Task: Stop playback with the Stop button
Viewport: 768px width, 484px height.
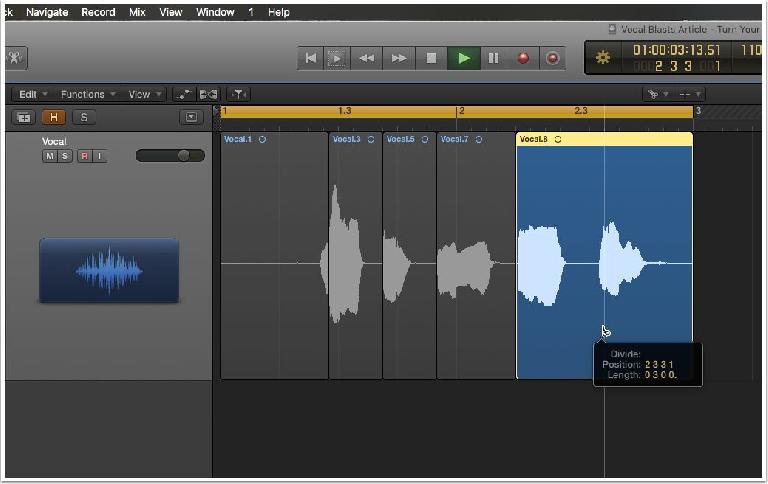Action: tap(431, 58)
